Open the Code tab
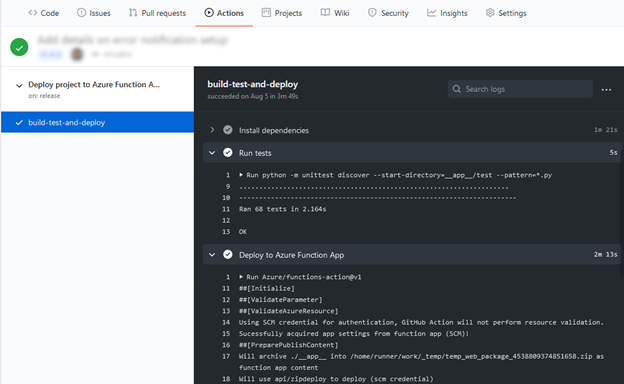 (x=44, y=13)
